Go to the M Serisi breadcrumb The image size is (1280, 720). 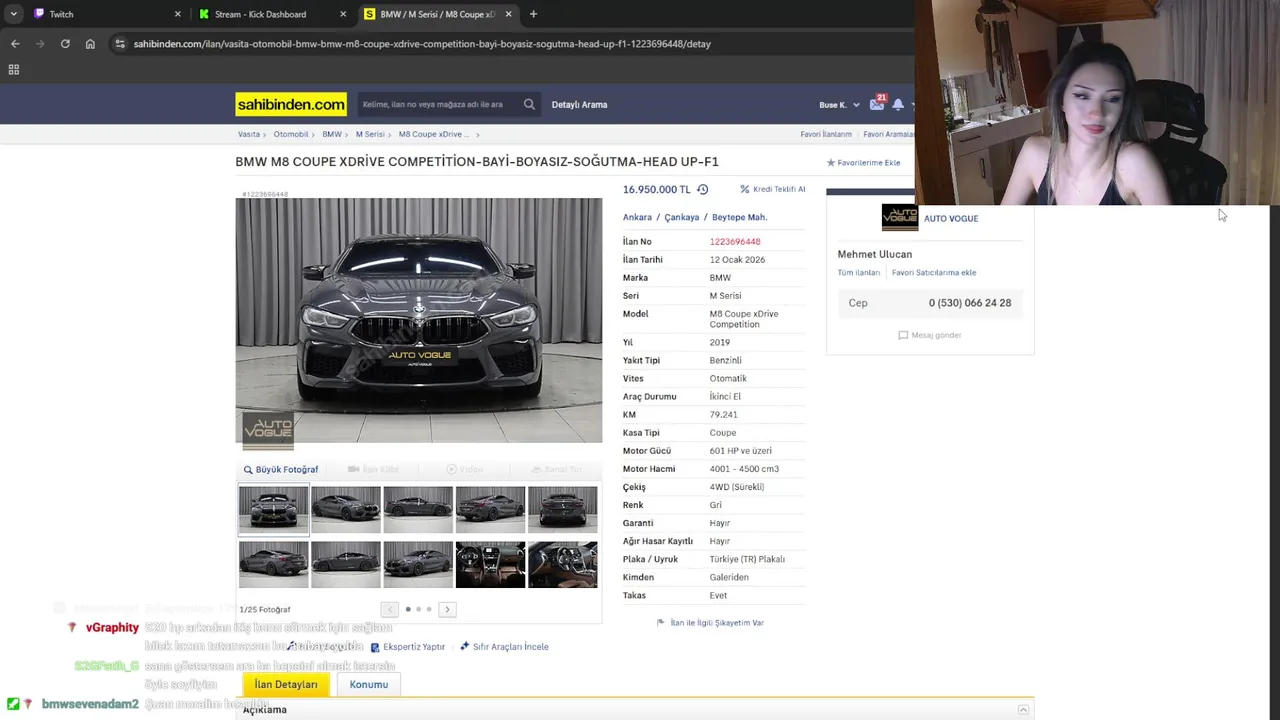pos(370,134)
